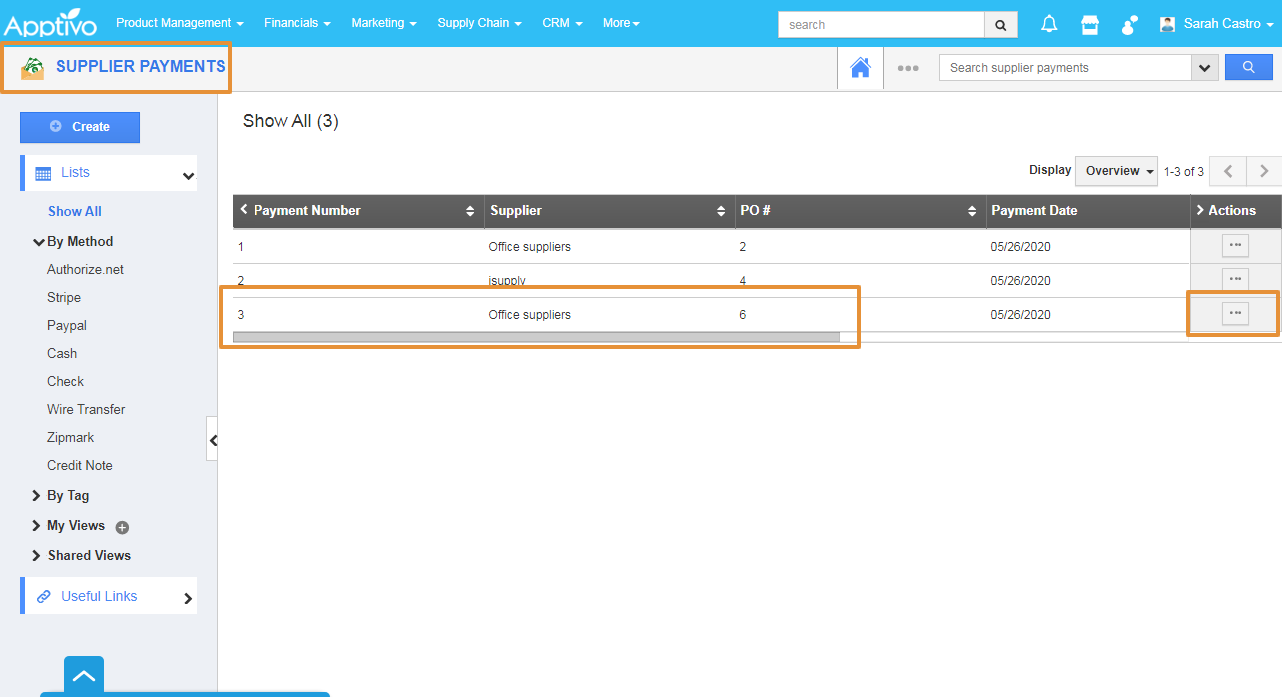Viewport: 1282px width, 697px height.
Task: Open Product Management menu
Action: (x=180, y=23)
